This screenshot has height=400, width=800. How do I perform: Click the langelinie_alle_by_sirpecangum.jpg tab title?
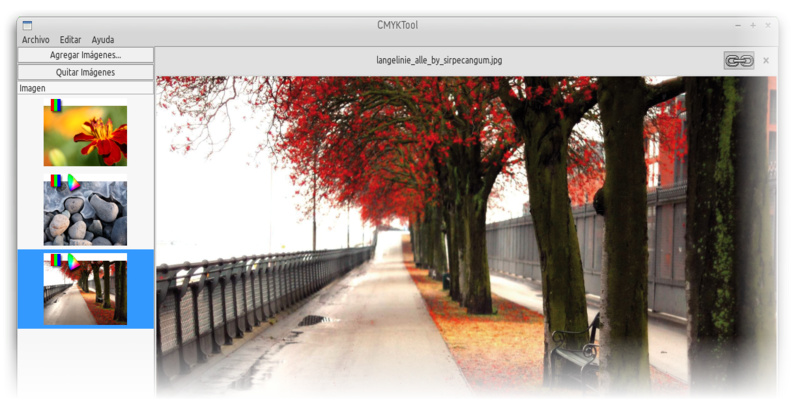(x=439, y=61)
